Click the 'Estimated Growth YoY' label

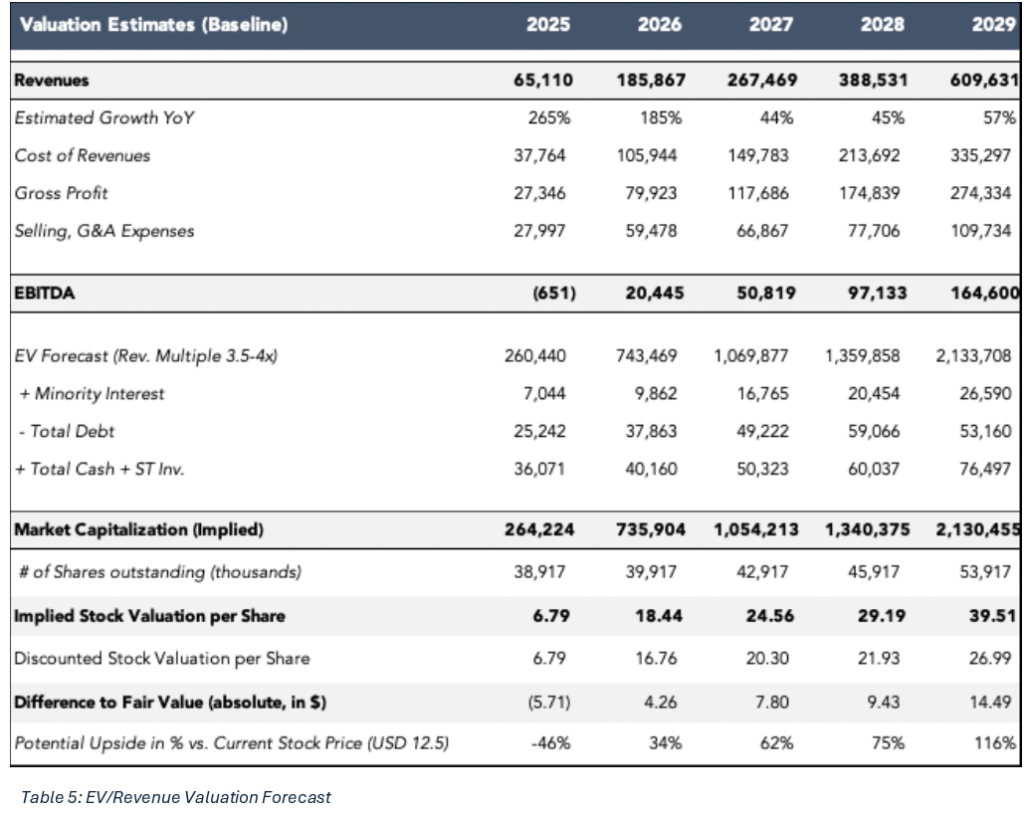click(x=104, y=118)
